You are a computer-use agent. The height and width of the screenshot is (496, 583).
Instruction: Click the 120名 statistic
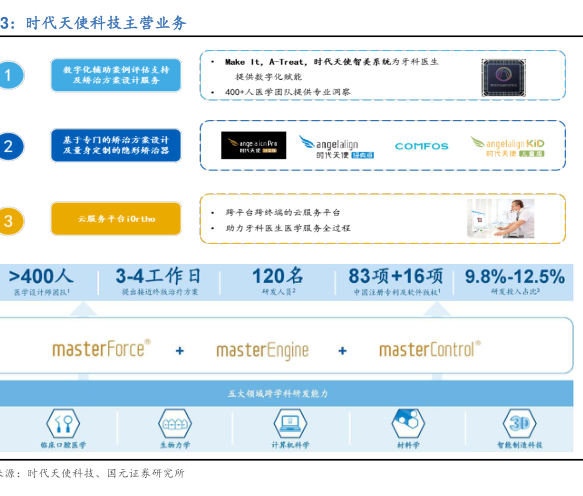point(278,276)
